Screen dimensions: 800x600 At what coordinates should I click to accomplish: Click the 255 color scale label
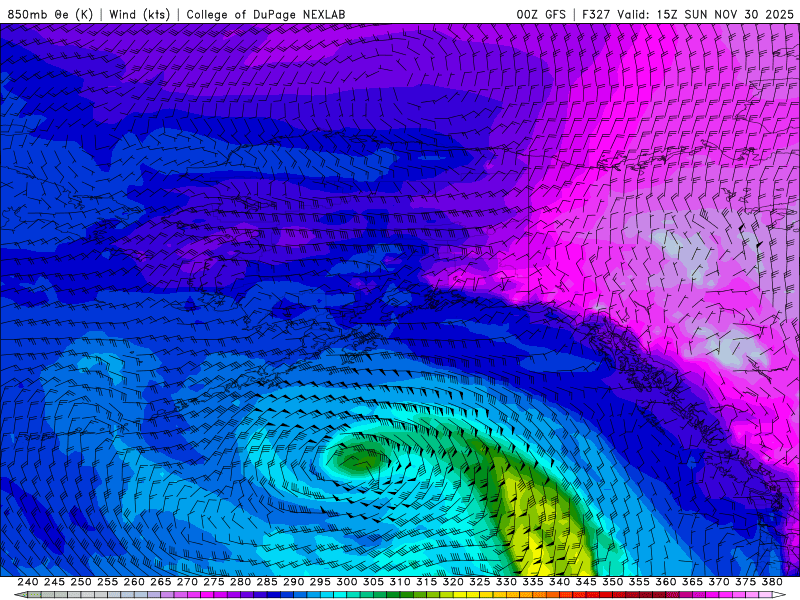point(107,582)
